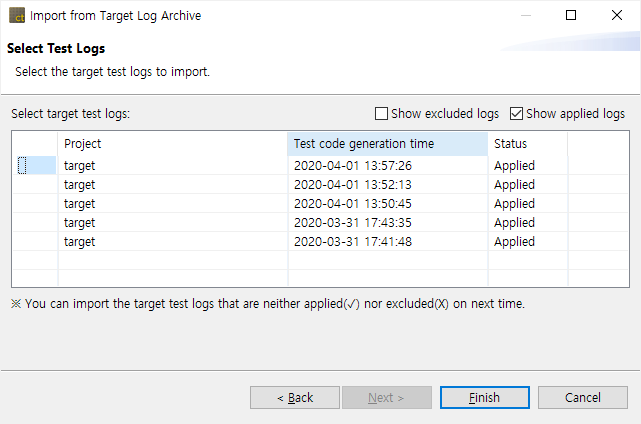
Task: Click the Cancel button
Action: (582, 398)
